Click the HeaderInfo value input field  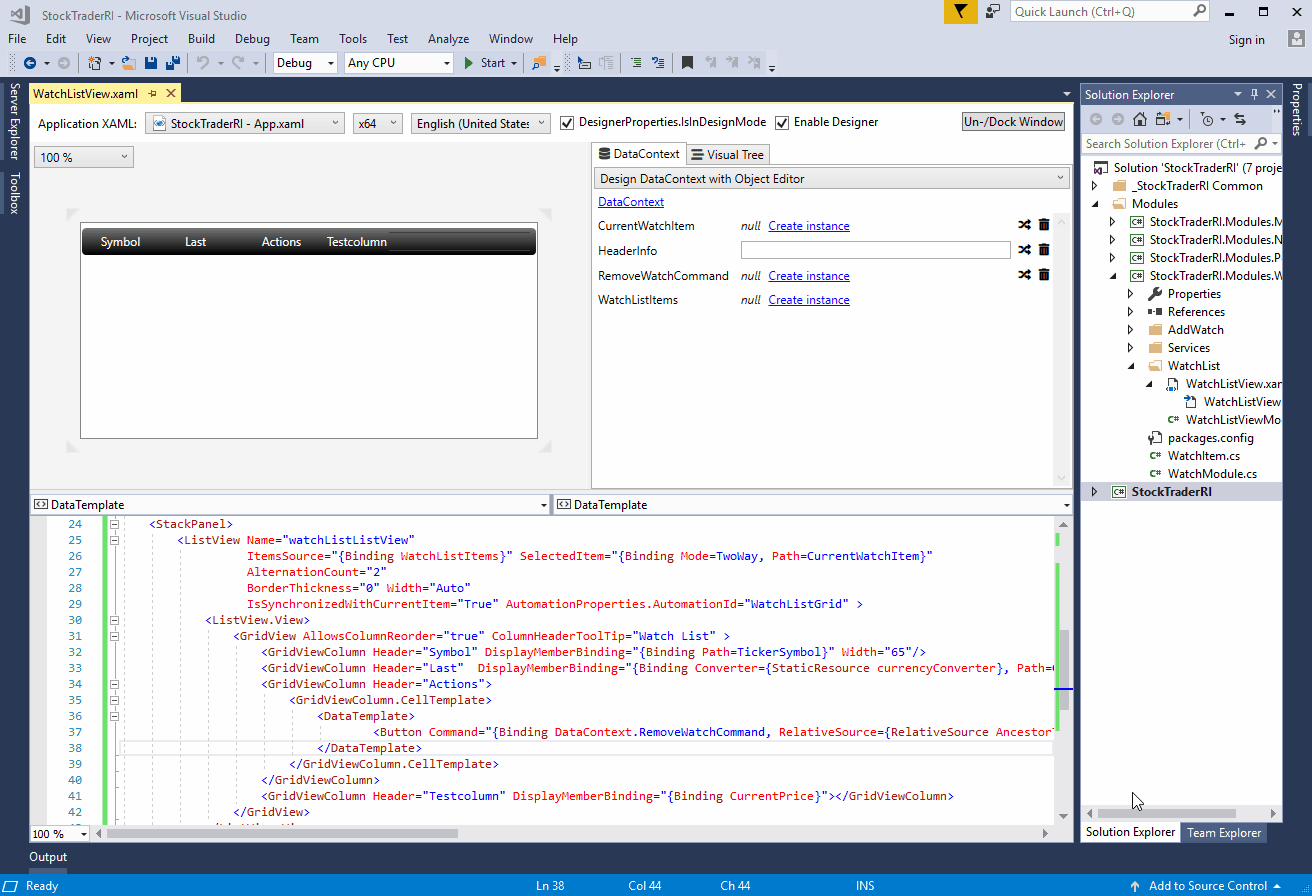[x=875, y=249]
